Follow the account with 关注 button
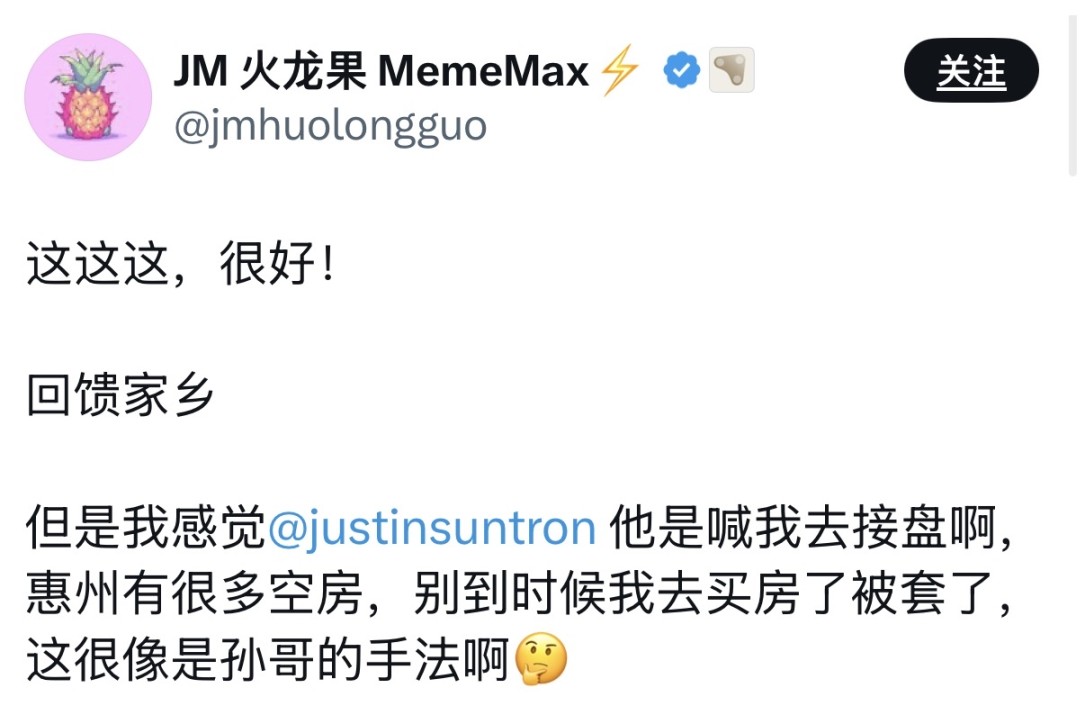 pyautogui.click(x=971, y=70)
